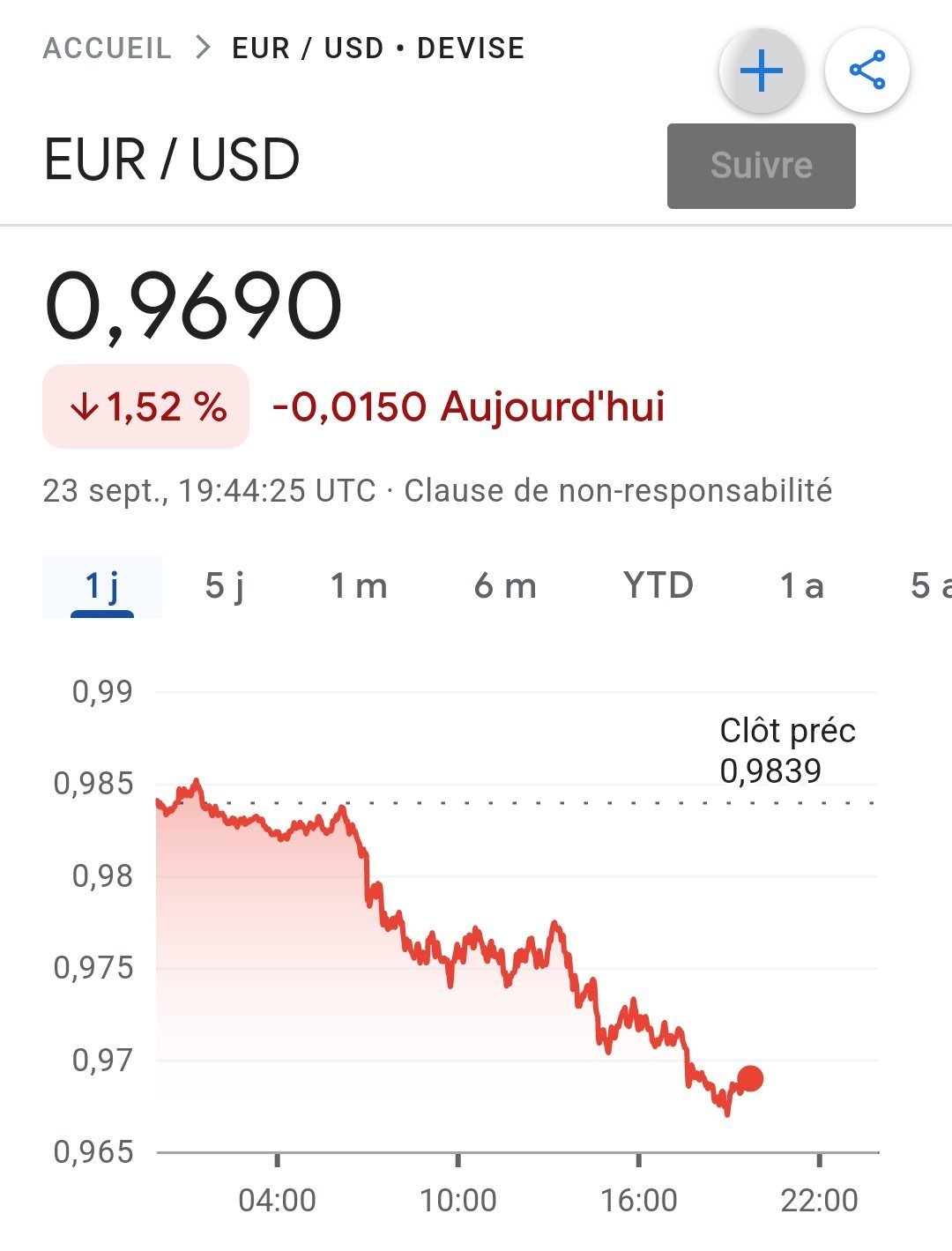952x1251 pixels.
Task: Select the 1 j range tab
Action: [102, 586]
